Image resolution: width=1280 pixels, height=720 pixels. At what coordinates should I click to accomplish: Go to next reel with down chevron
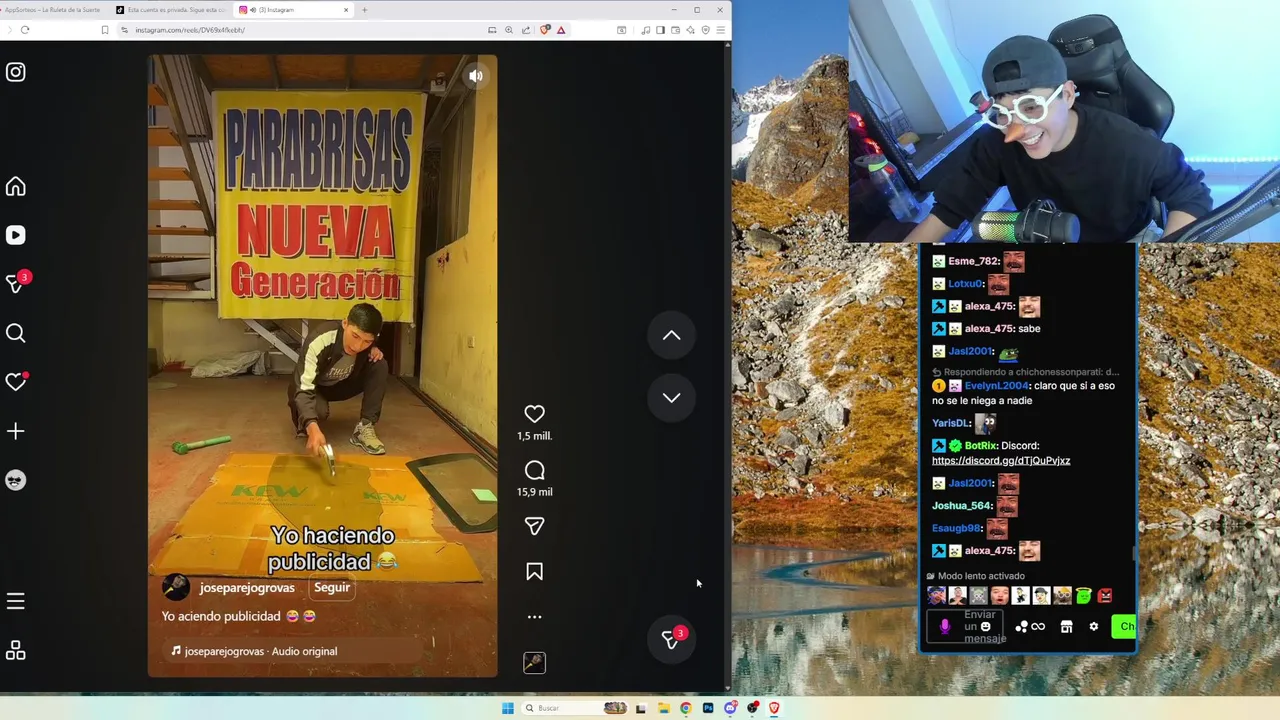671,398
